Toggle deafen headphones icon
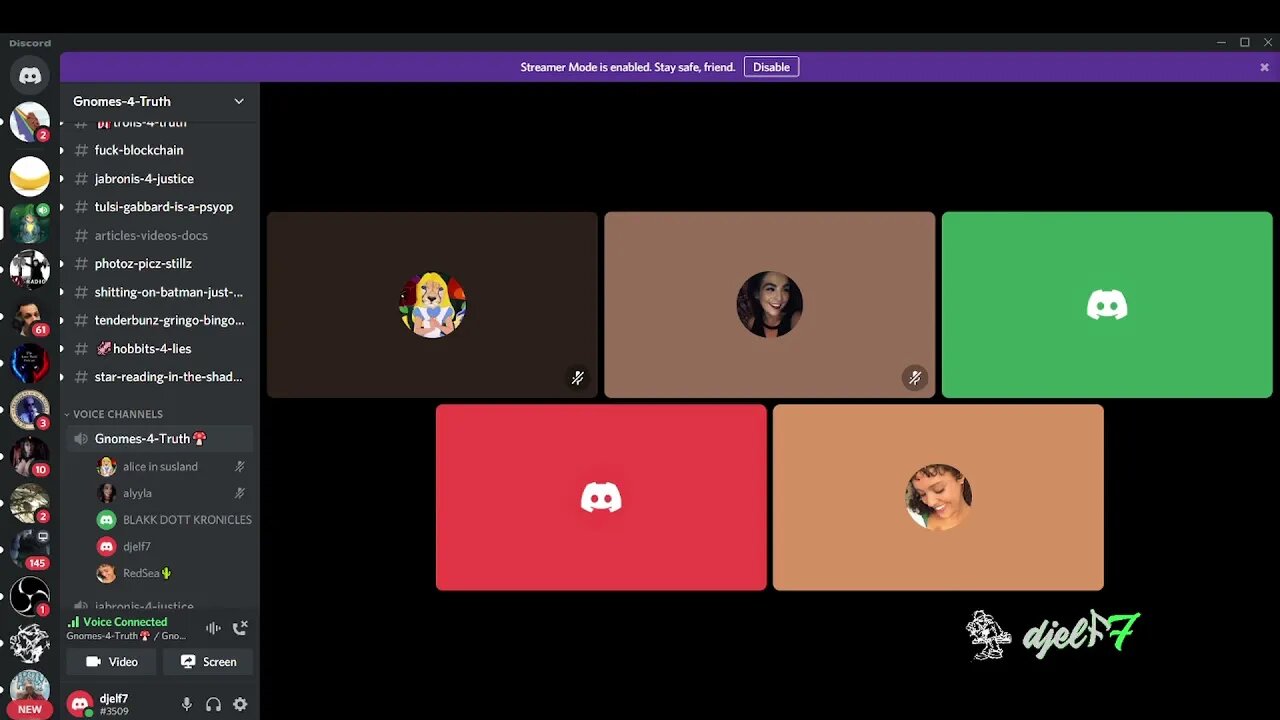The image size is (1280, 720). tap(213, 704)
